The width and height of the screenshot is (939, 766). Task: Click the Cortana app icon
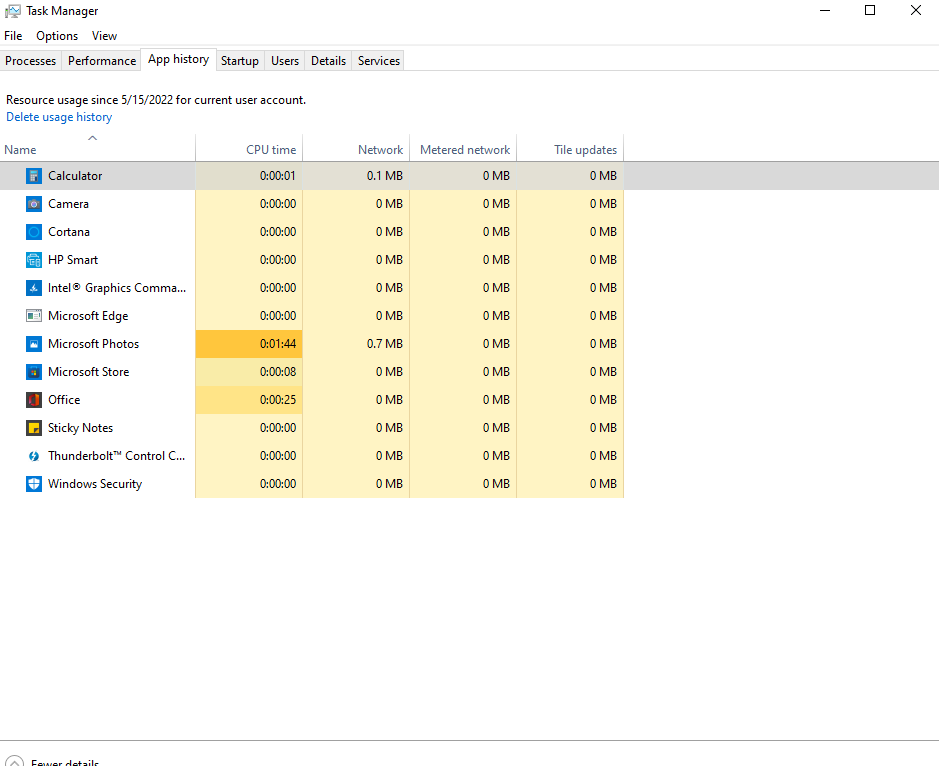34,232
